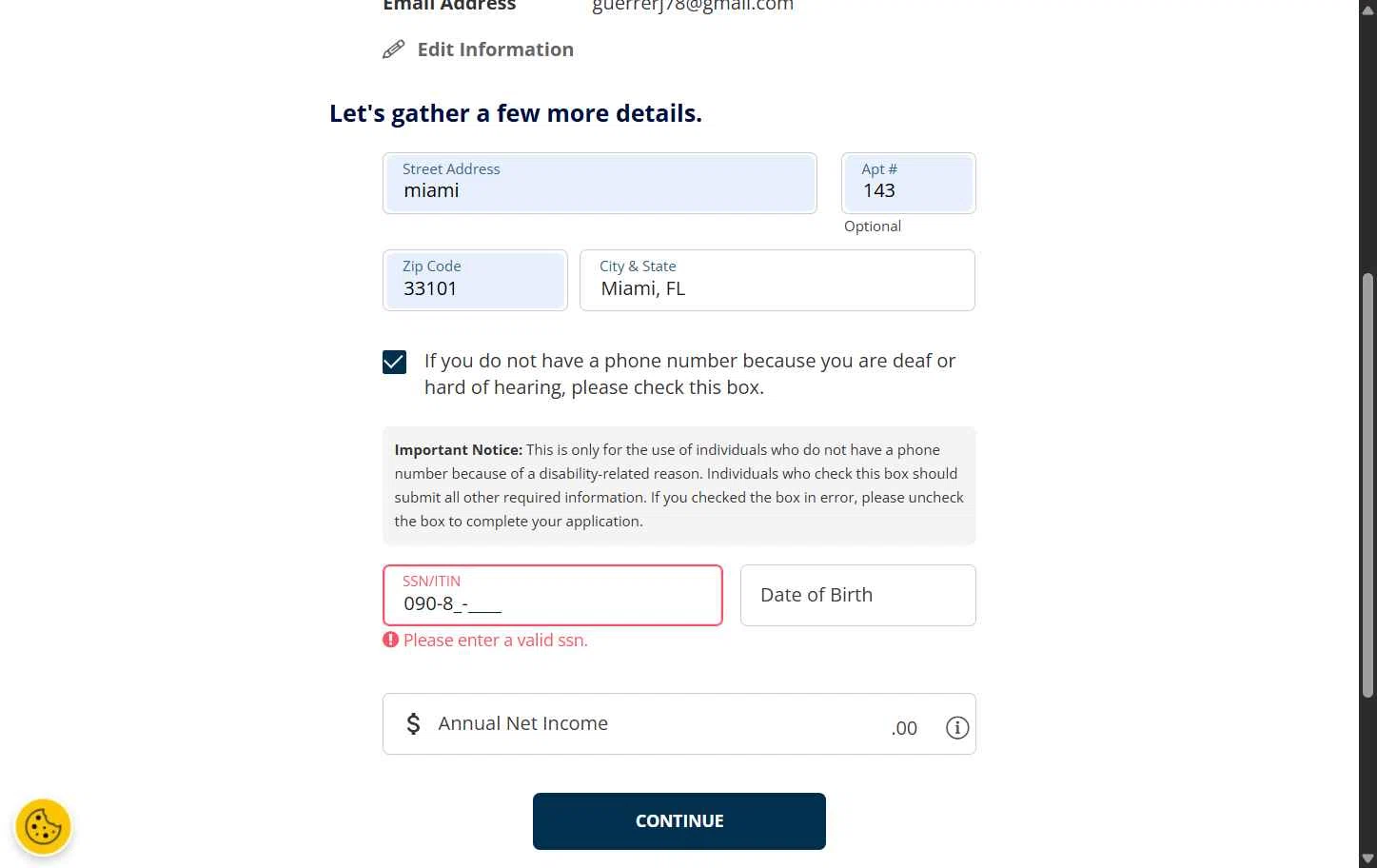Submit the form with the CONTINUE button
This screenshot has width=1377, height=868.
(679, 821)
